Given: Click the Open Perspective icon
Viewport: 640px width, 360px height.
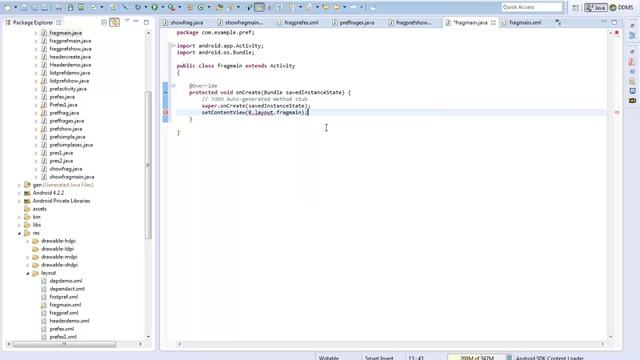Looking at the screenshot, I should click(575, 7).
